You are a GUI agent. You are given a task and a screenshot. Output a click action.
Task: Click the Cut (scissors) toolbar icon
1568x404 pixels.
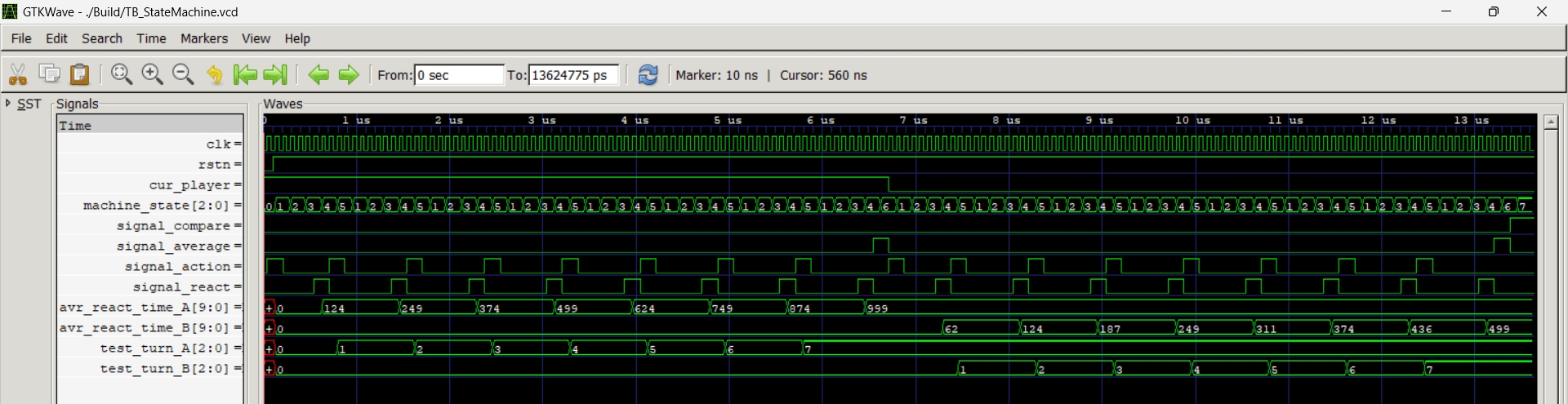[x=18, y=74]
